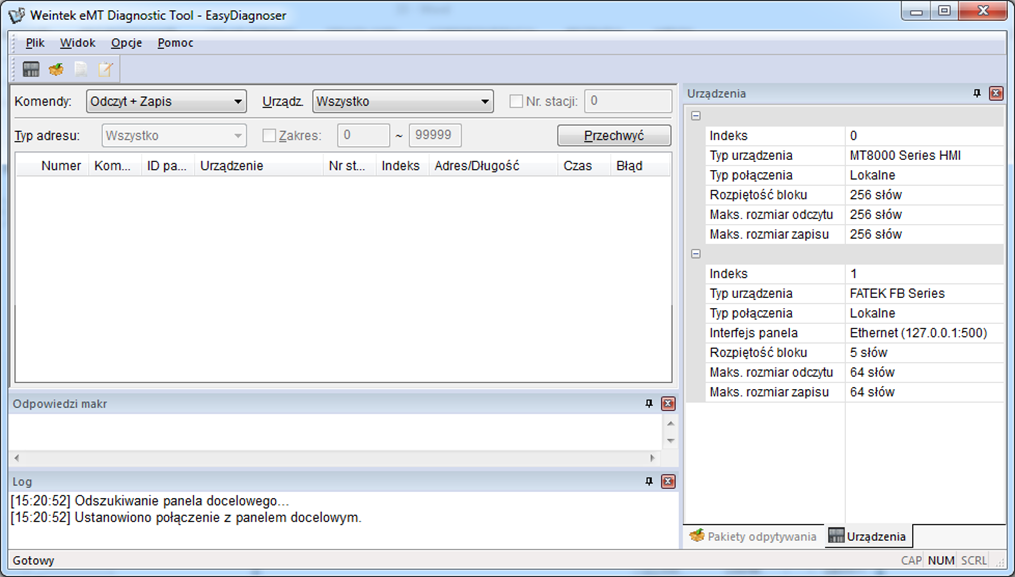Click the Przechwyć button
The height and width of the screenshot is (577, 1015).
coord(614,135)
